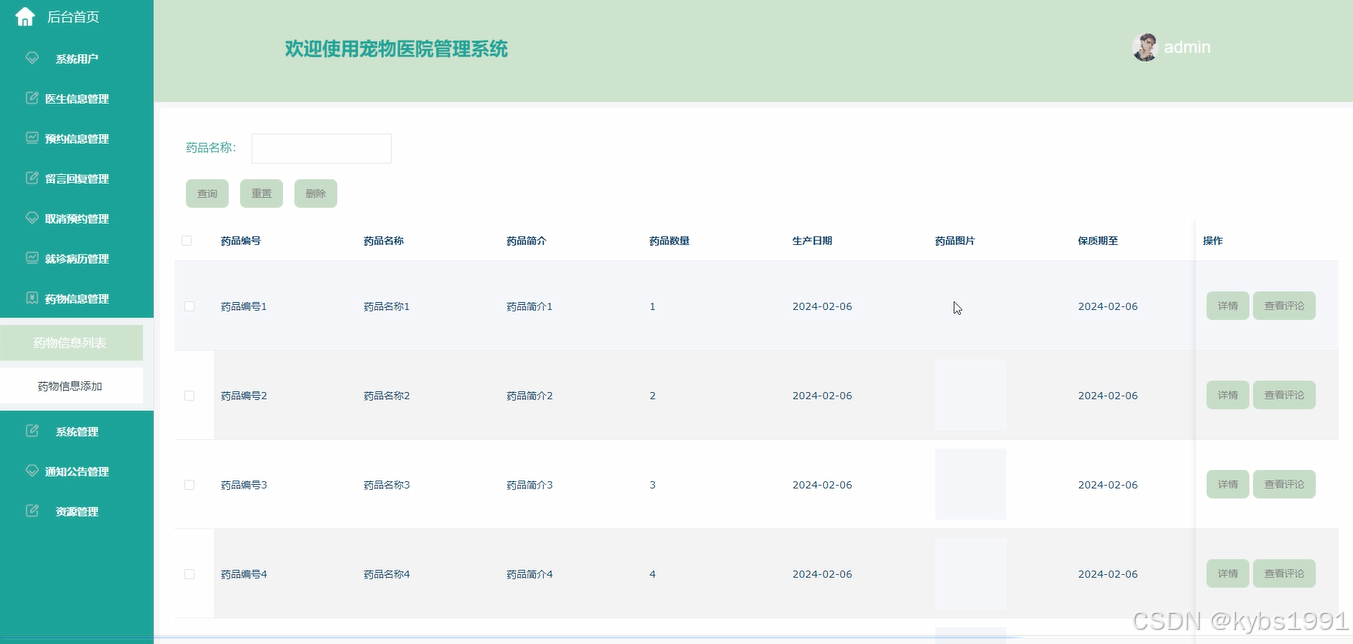
Task: Click the icon beside 预约信息管理
Action: [32, 138]
